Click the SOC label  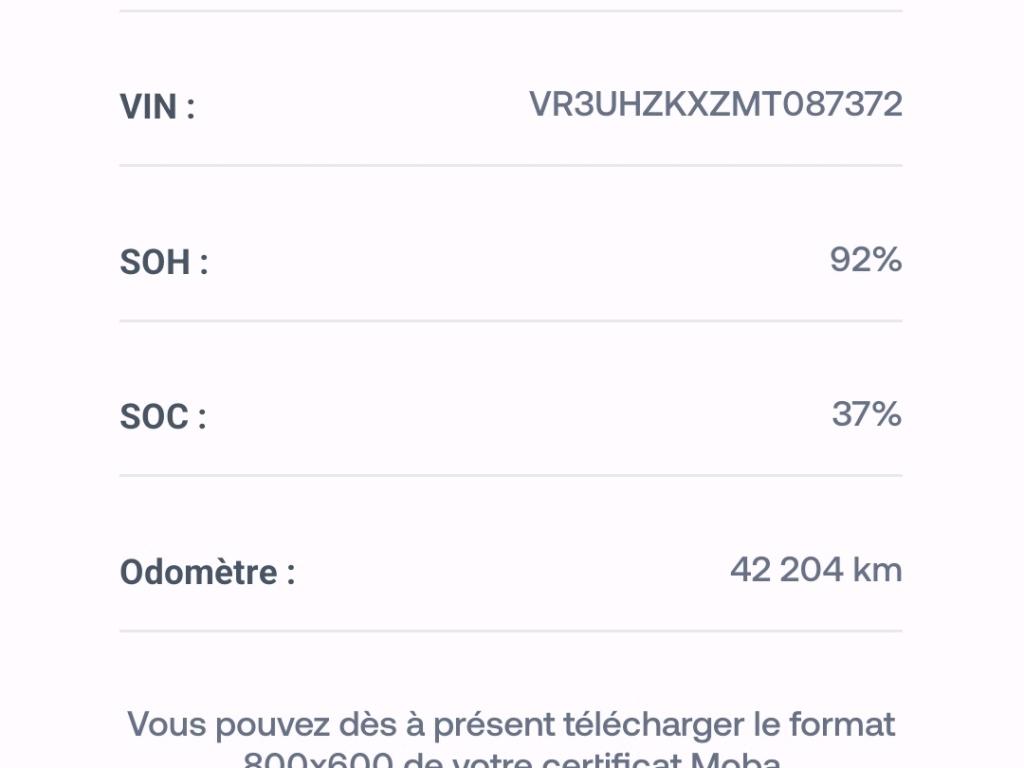(162, 416)
